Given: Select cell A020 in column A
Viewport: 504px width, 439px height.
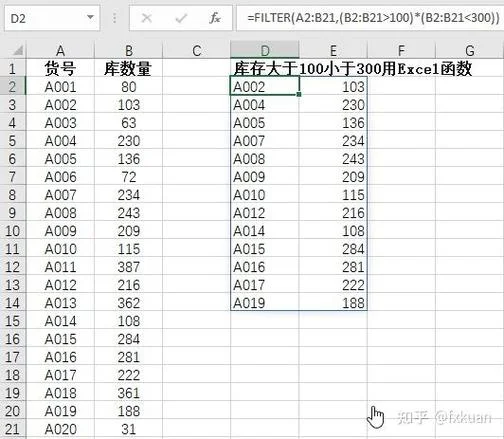Looking at the screenshot, I should [60, 429].
